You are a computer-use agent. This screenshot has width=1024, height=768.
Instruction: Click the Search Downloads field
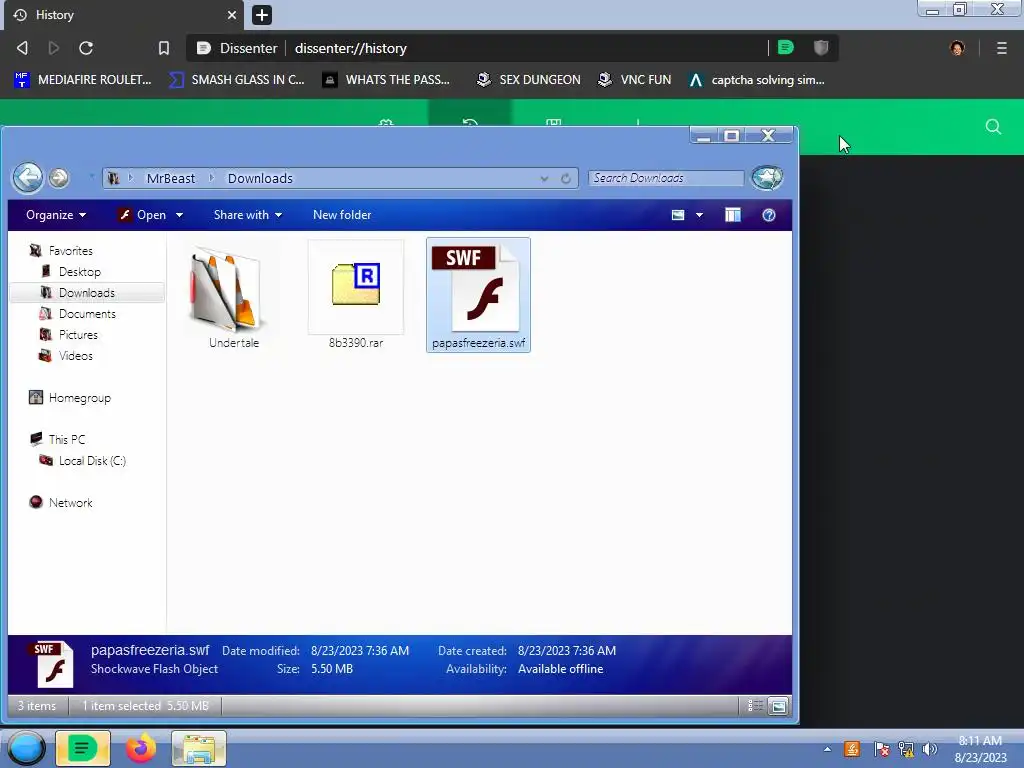pyautogui.click(x=665, y=178)
